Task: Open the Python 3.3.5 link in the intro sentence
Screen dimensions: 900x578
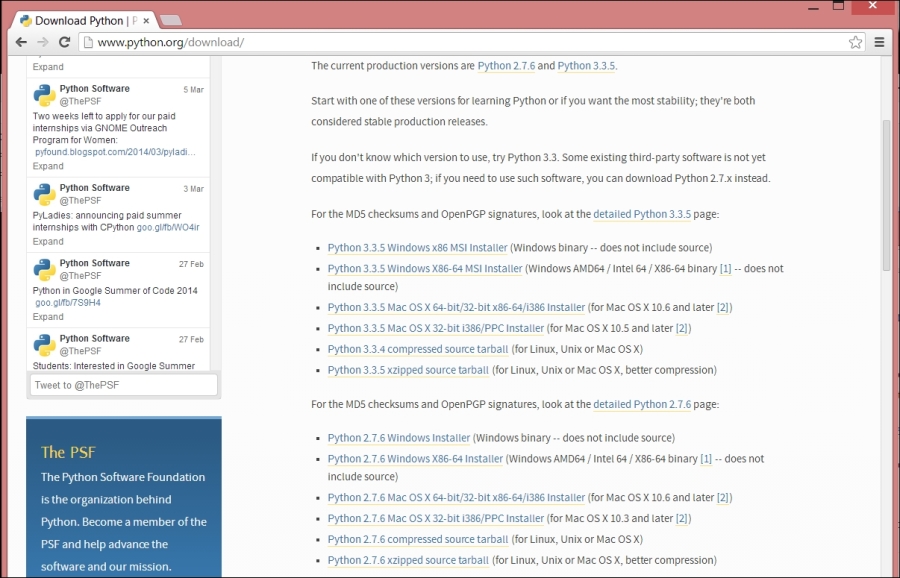Action: (x=586, y=66)
